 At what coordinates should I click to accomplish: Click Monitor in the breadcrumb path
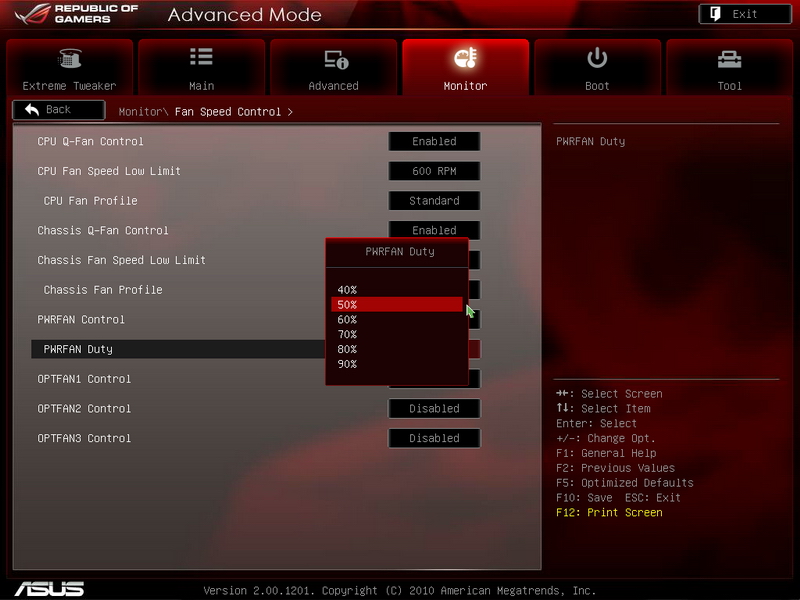[140, 112]
